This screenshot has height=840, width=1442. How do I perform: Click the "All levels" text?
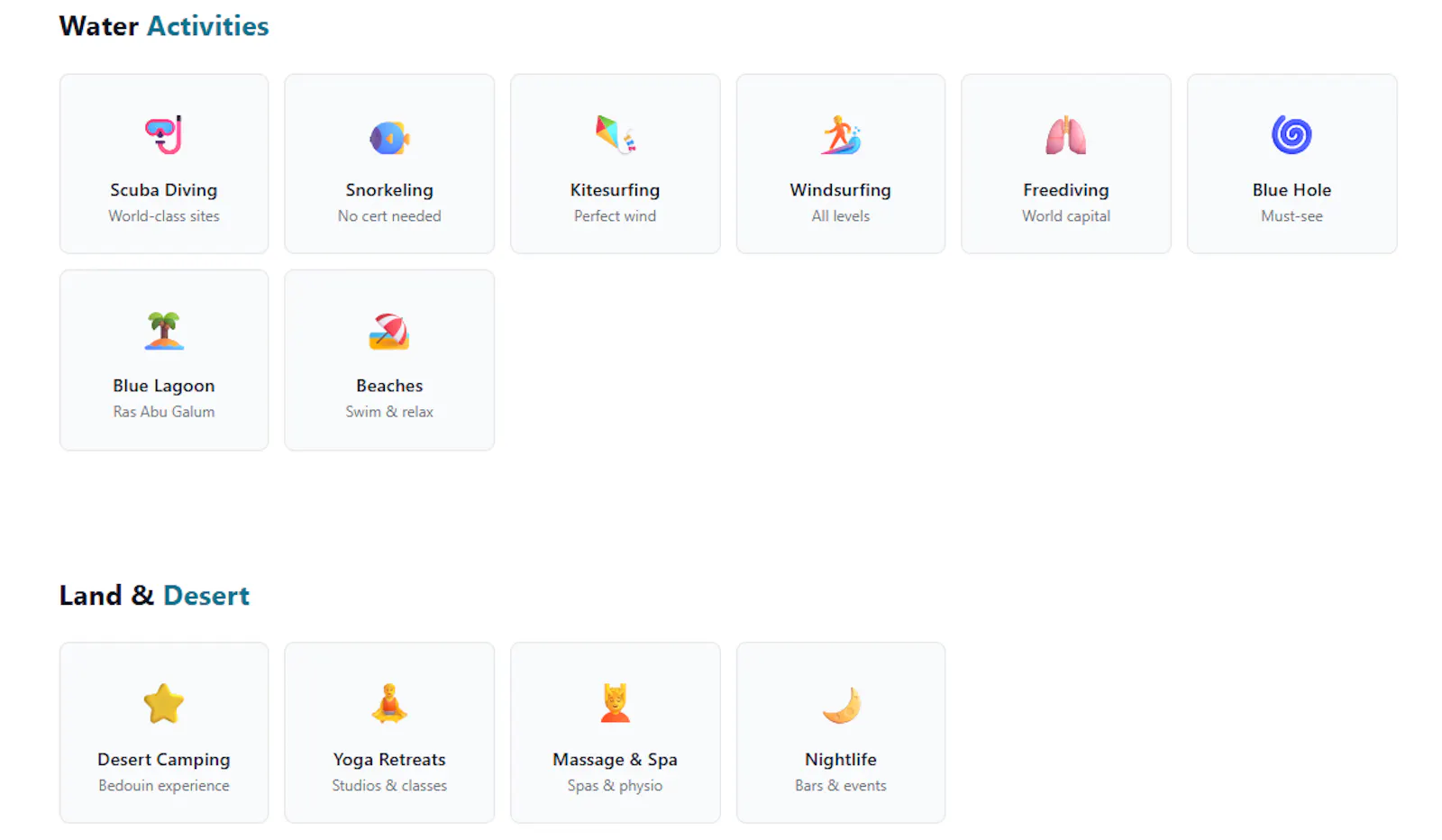click(x=841, y=216)
